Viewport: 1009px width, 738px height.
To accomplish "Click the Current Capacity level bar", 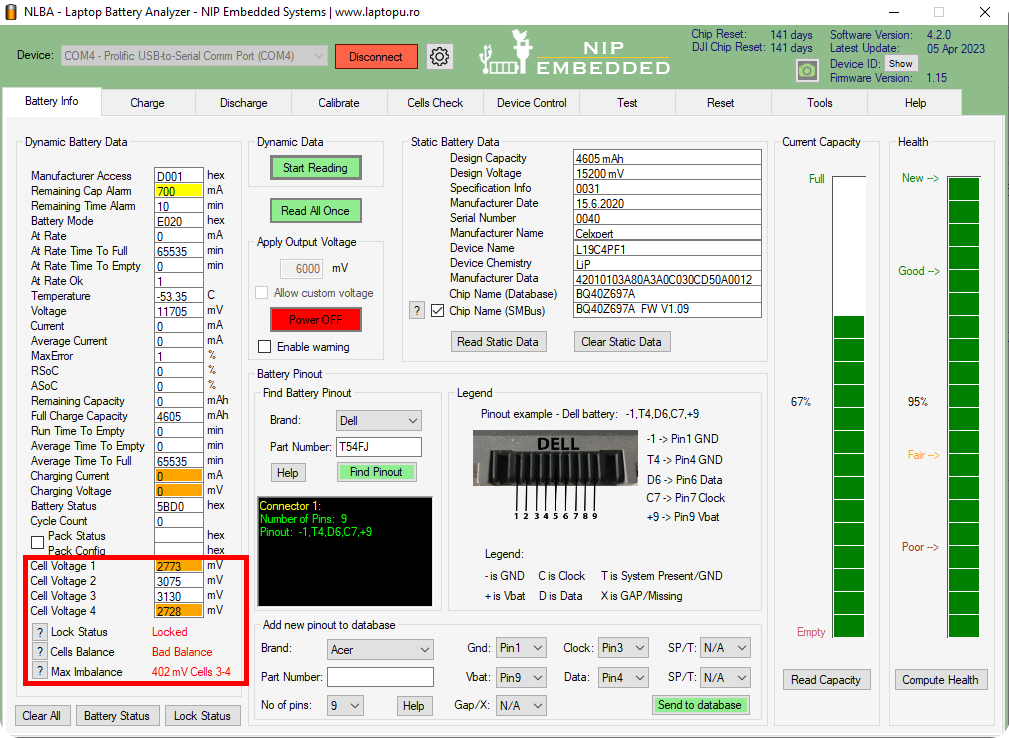I will pyautogui.click(x=849, y=407).
